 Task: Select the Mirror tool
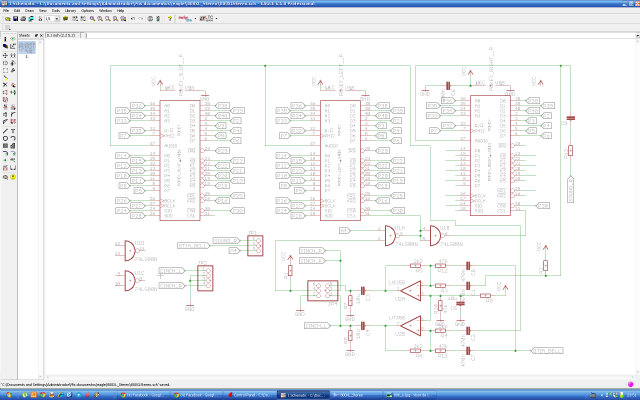point(5,63)
